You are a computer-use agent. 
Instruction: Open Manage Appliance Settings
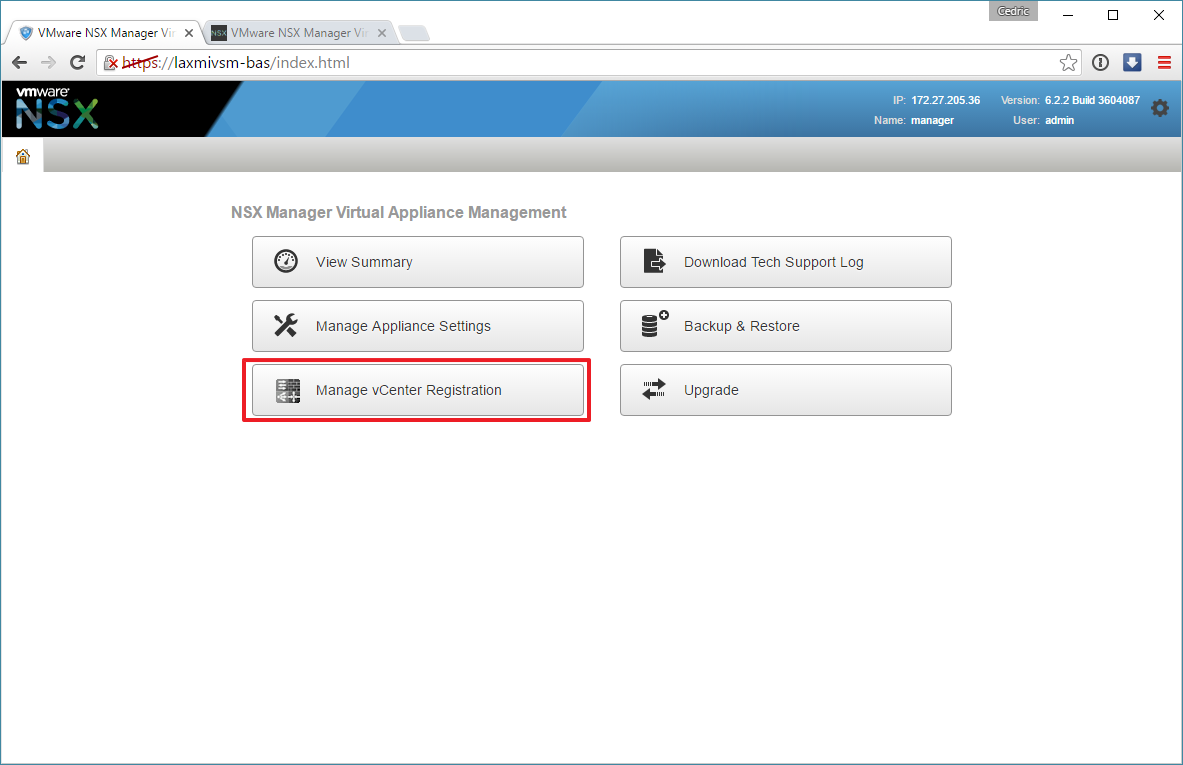point(417,326)
